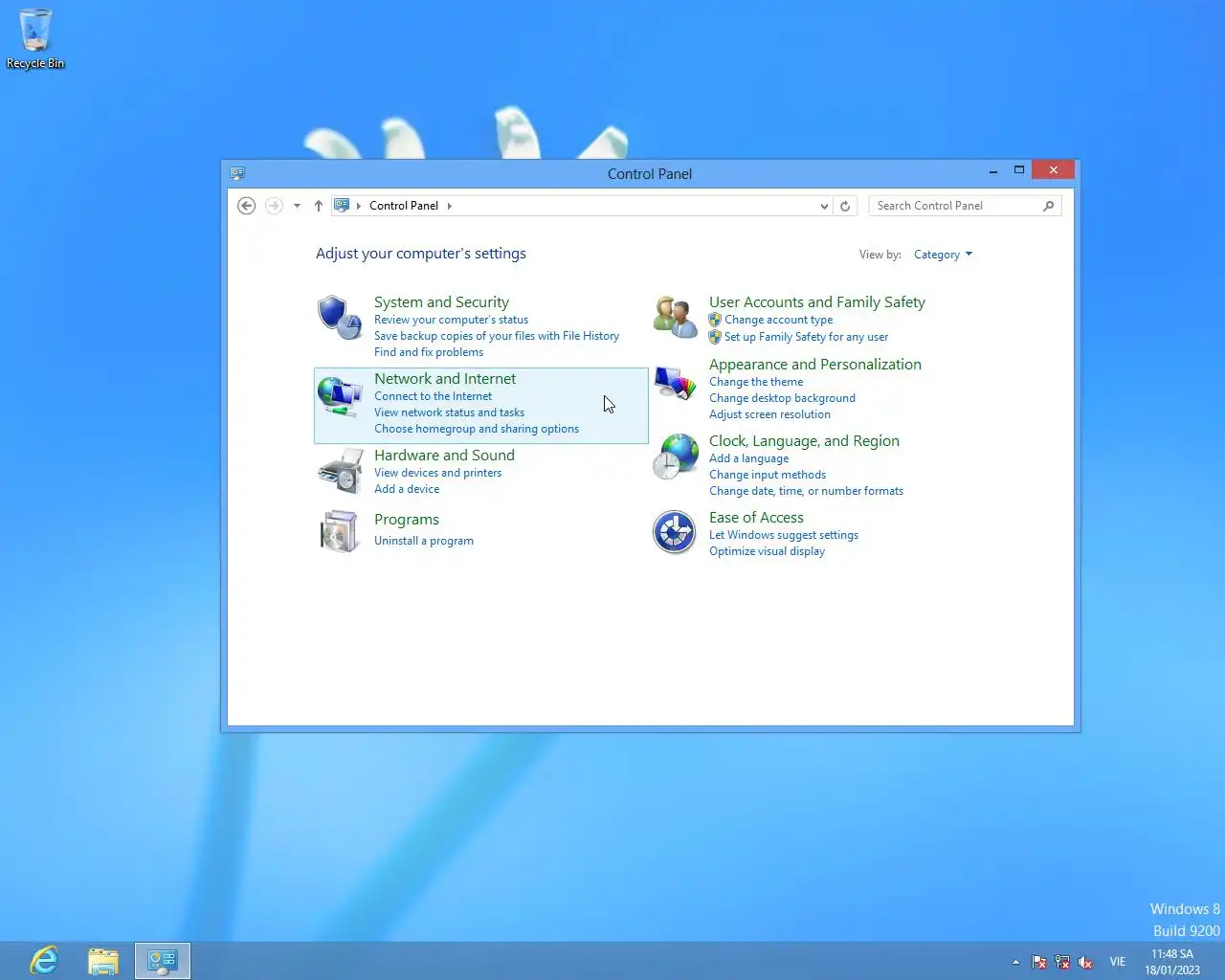Click Change desktop background
The width and height of the screenshot is (1225, 980).
click(782, 398)
